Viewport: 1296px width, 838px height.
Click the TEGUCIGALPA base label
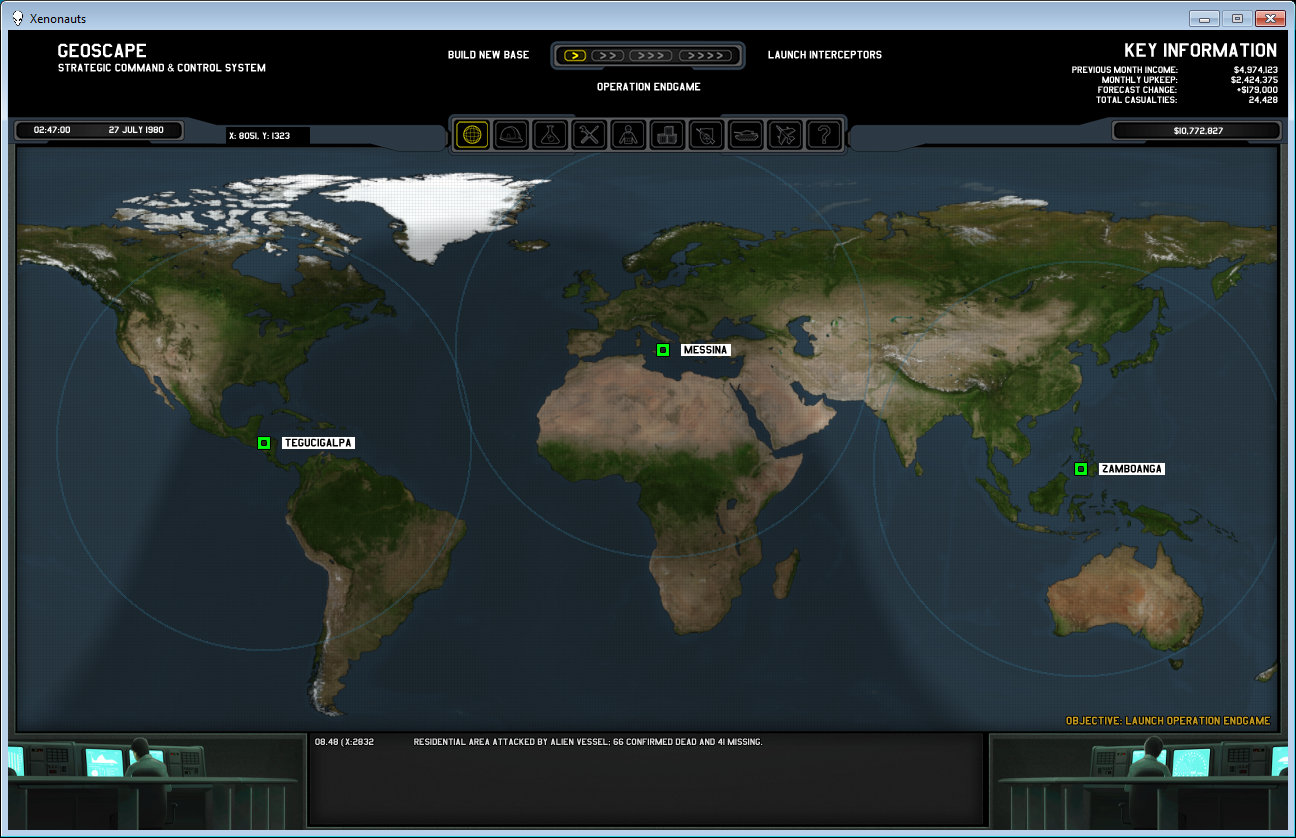(x=318, y=443)
